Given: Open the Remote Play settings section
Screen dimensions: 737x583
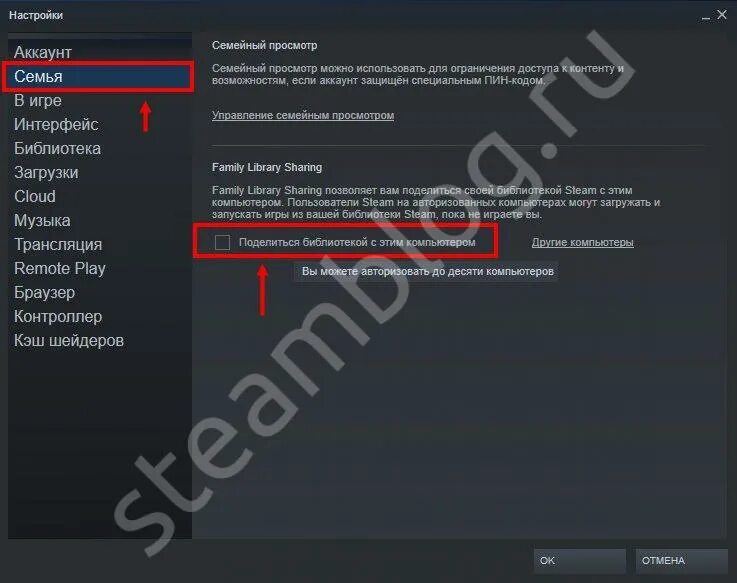Looking at the screenshot, I should (60, 268).
